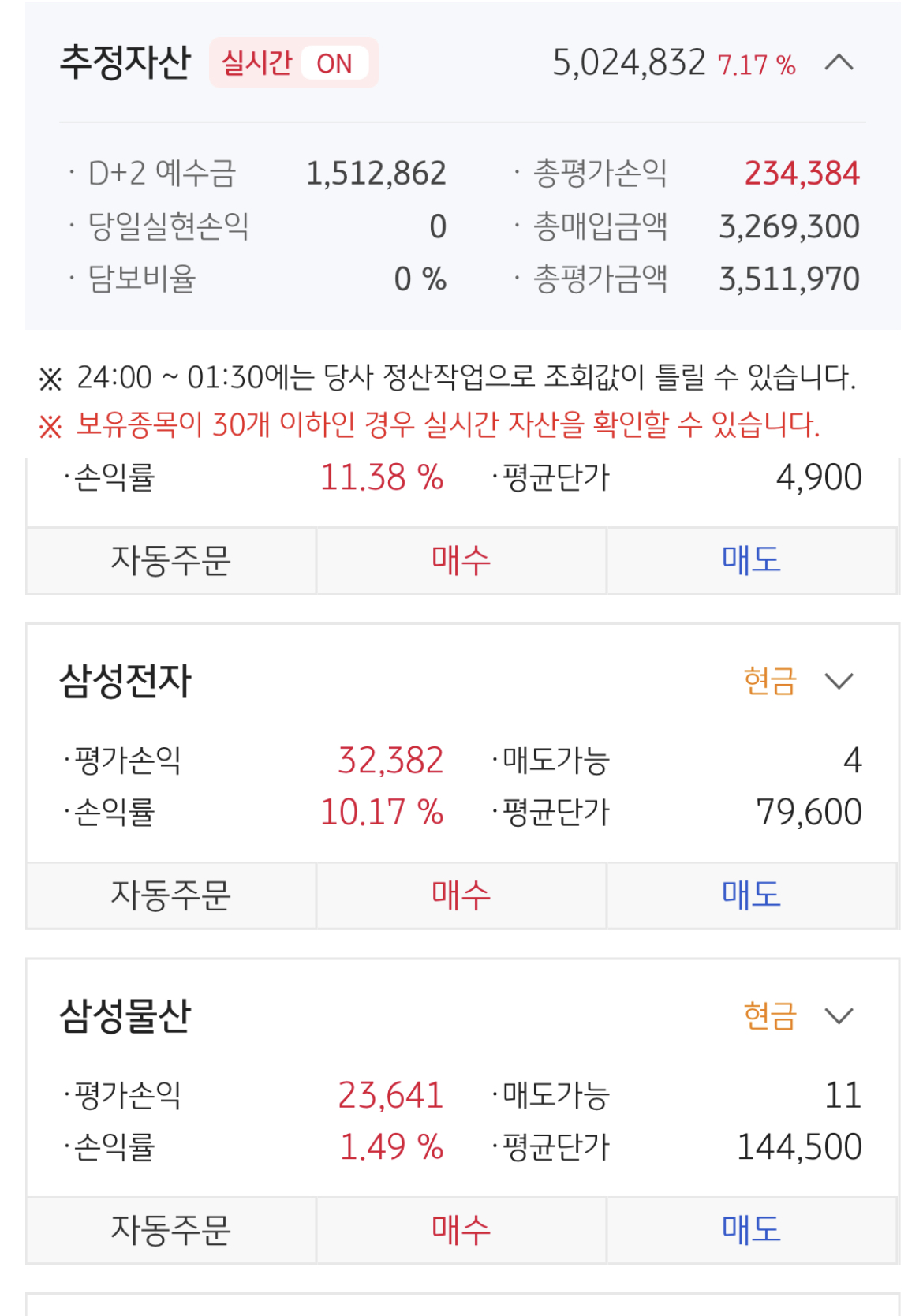The image size is (923, 1316).
Task: Tap the 총평가손익 value 234,384
Action: (802, 174)
